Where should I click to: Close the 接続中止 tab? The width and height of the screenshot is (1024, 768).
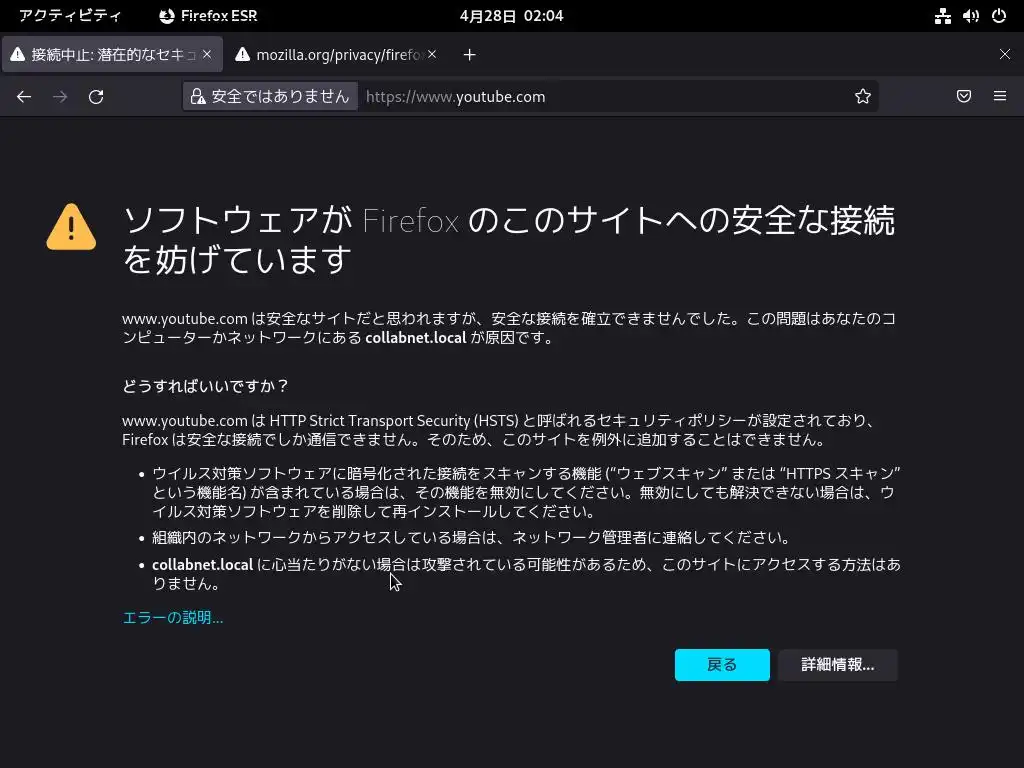[x=207, y=55]
